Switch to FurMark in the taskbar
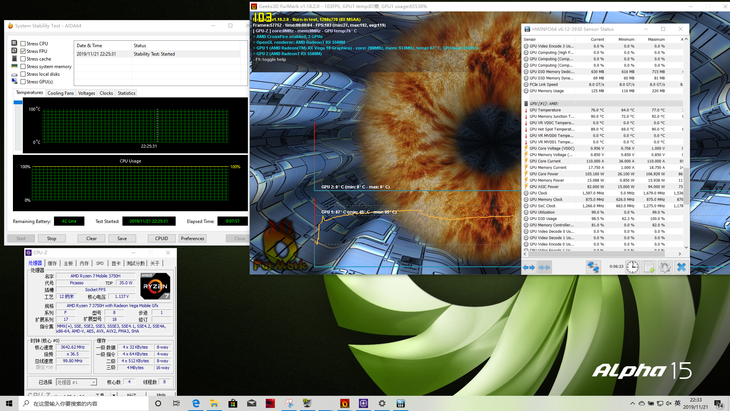Viewport: 730px width, 411px height. (x=345, y=404)
